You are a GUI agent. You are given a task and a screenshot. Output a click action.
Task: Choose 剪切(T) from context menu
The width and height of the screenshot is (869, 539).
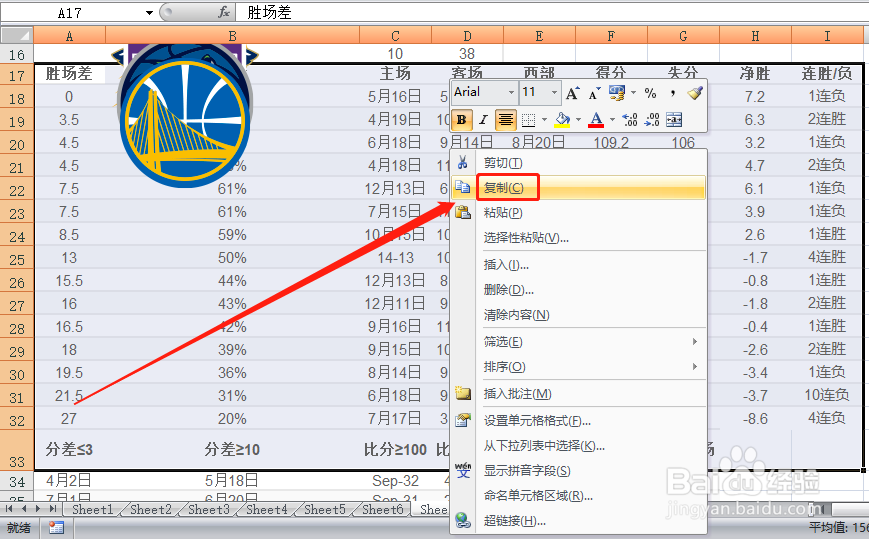[578, 163]
